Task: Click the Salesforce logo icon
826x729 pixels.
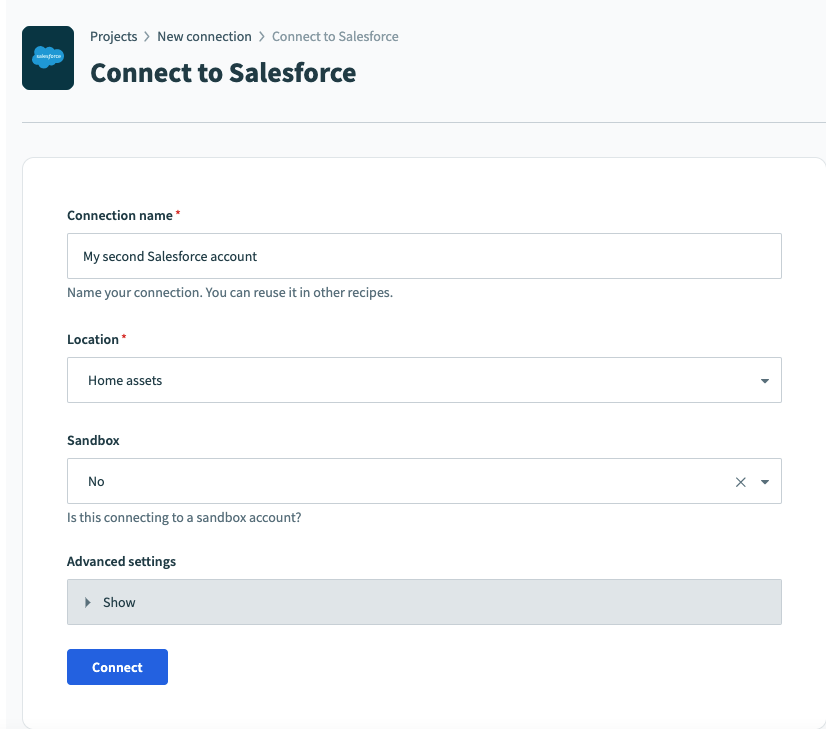Action: (48, 58)
